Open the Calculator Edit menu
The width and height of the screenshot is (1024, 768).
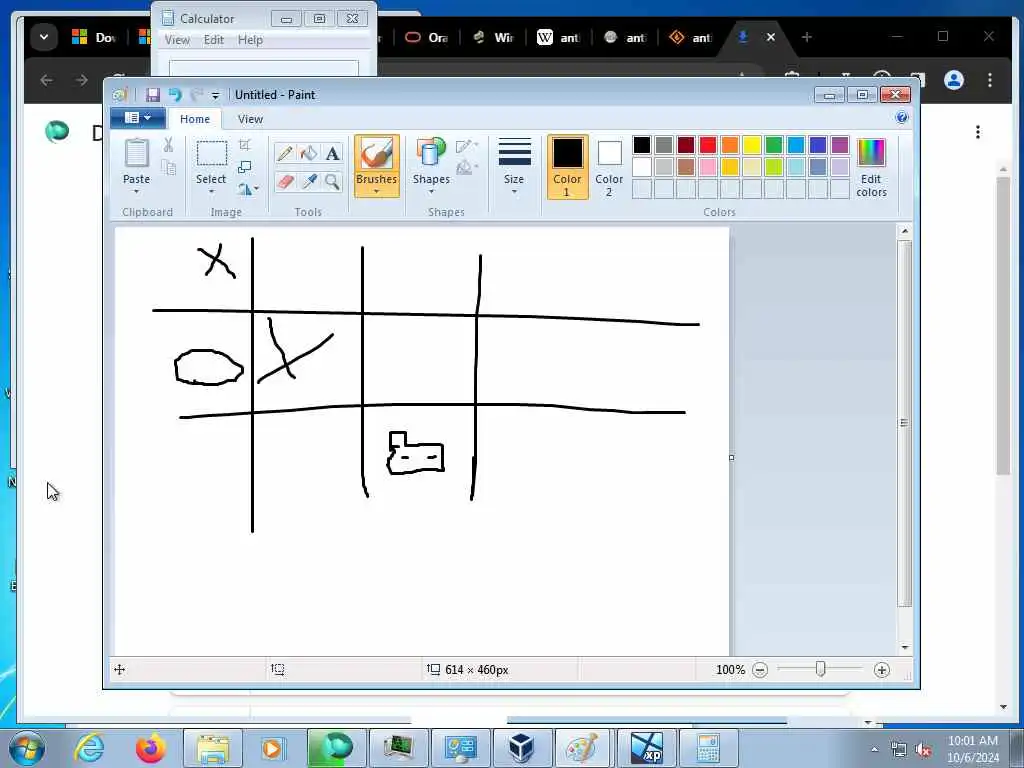(x=214, y=40)
